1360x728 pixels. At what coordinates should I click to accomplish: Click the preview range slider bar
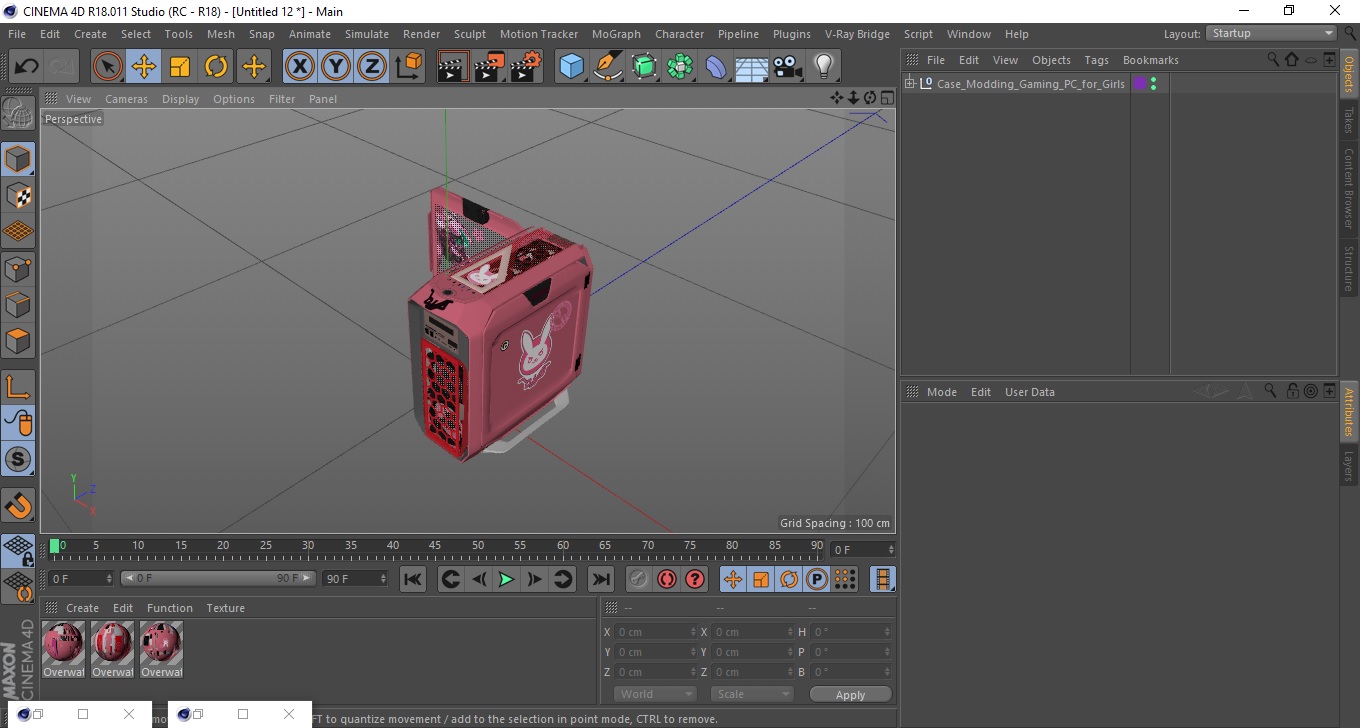point(218,578)
